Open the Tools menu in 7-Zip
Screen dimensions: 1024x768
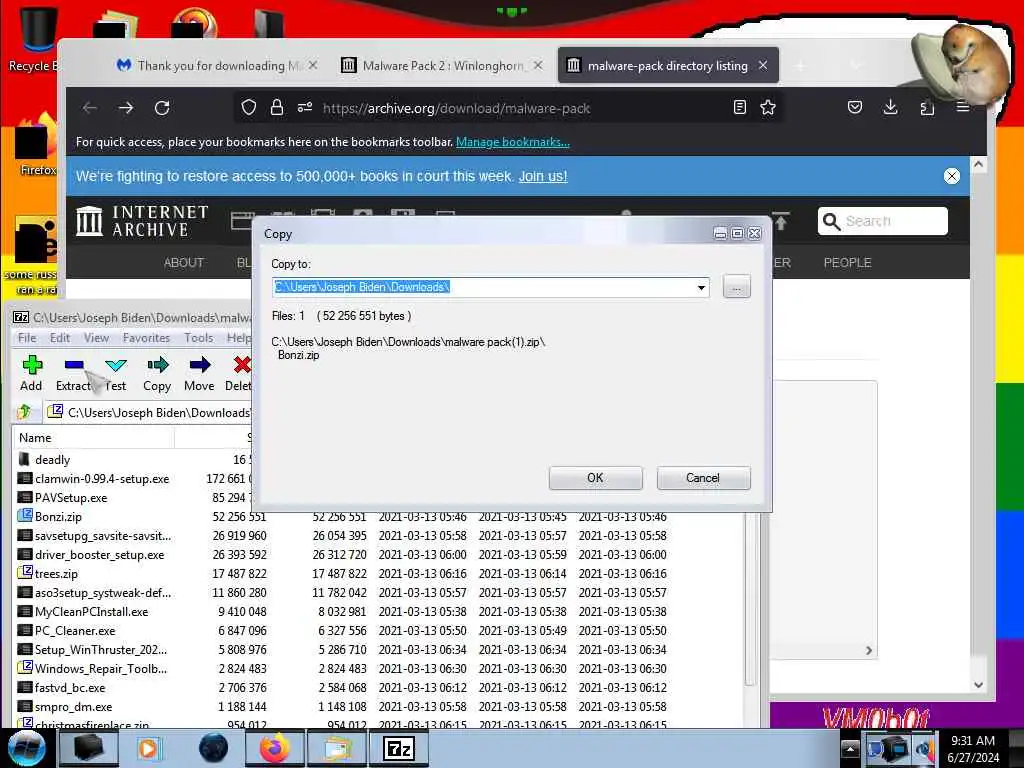coord(199,338)
